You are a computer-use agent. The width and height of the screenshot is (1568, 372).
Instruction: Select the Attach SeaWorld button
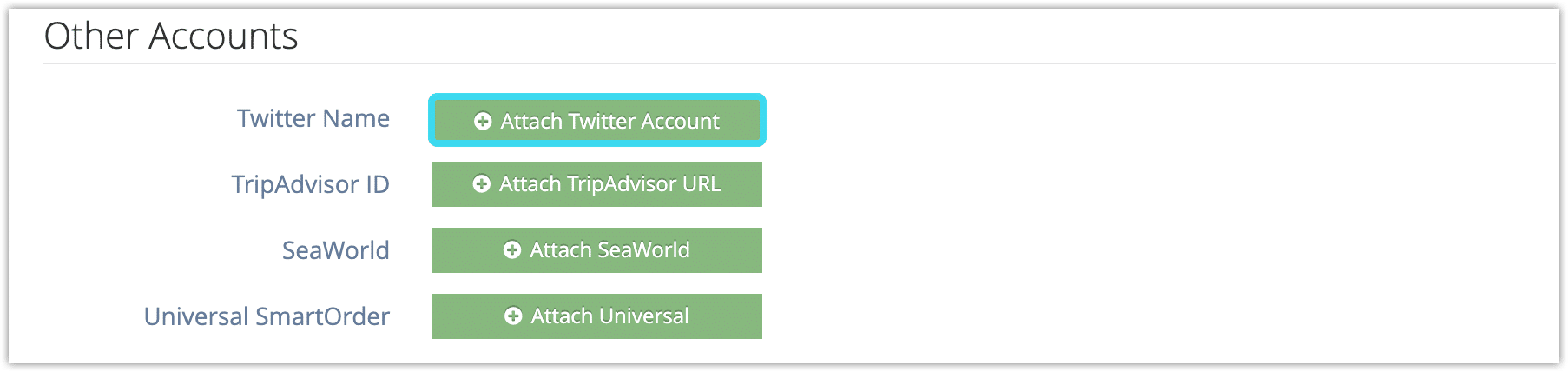pyautogui.click(x=597, y=250)
